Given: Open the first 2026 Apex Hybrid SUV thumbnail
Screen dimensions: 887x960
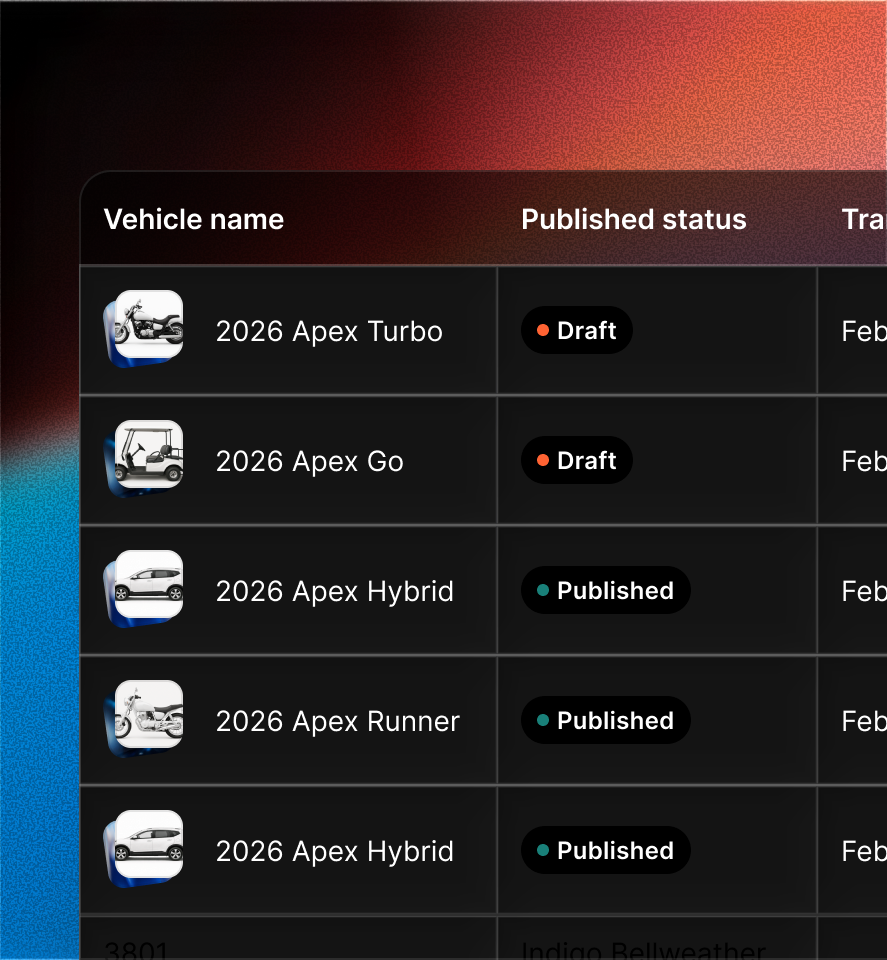Looking at the screenshot, I should pos(148,585).
